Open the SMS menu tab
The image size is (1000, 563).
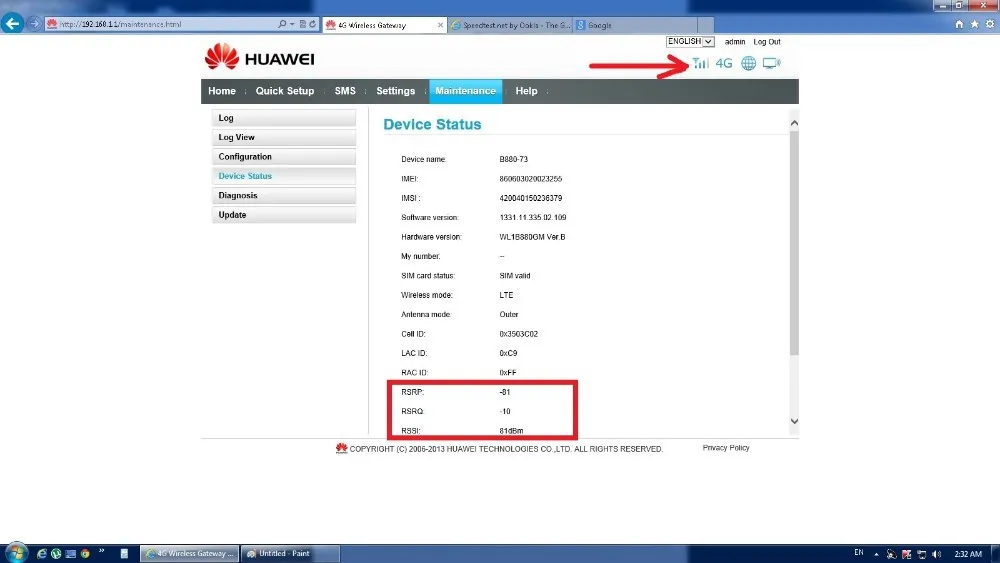click(x=345, y=91)
